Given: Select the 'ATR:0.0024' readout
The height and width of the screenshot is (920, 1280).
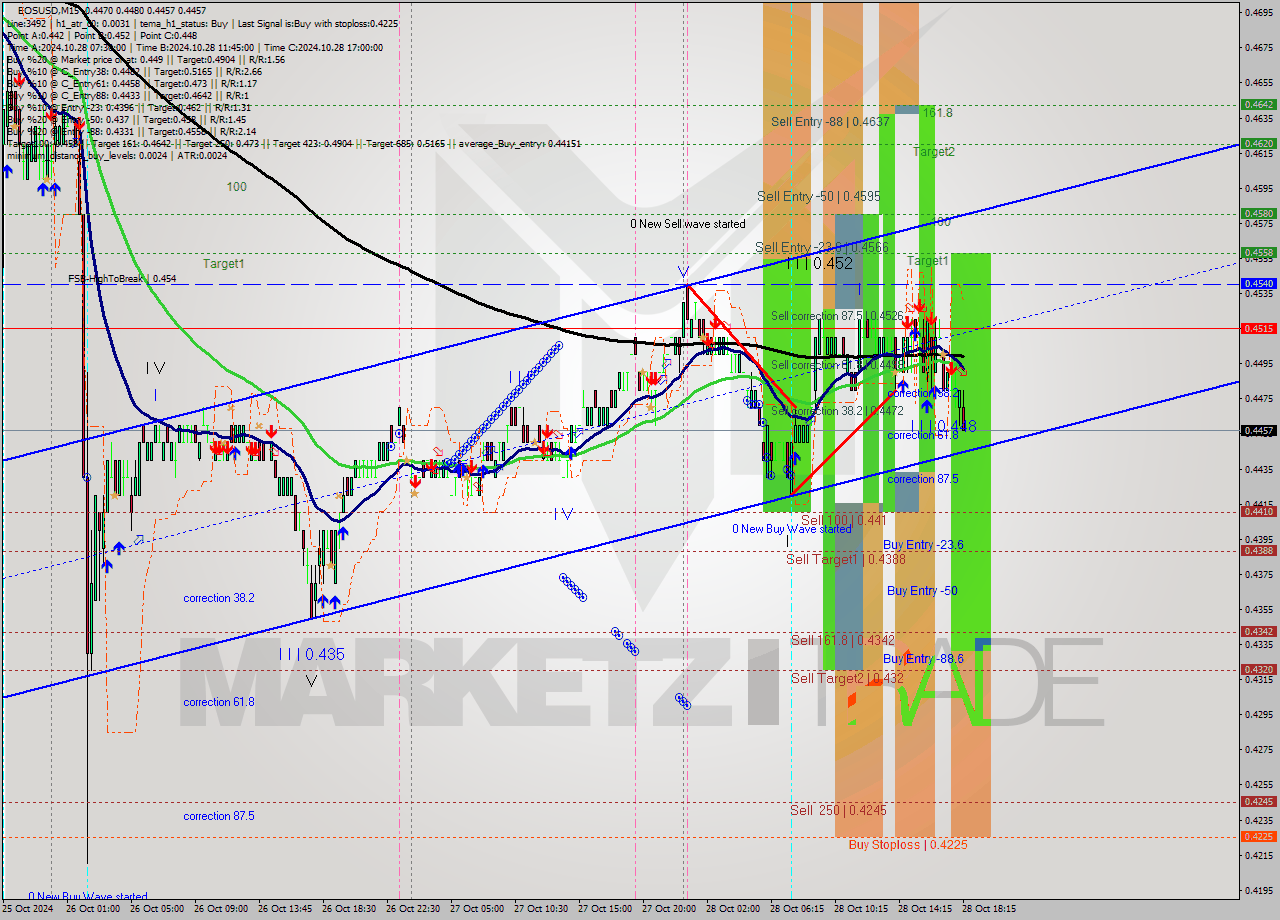Looking at the screenshot, I should pos(200,155).
